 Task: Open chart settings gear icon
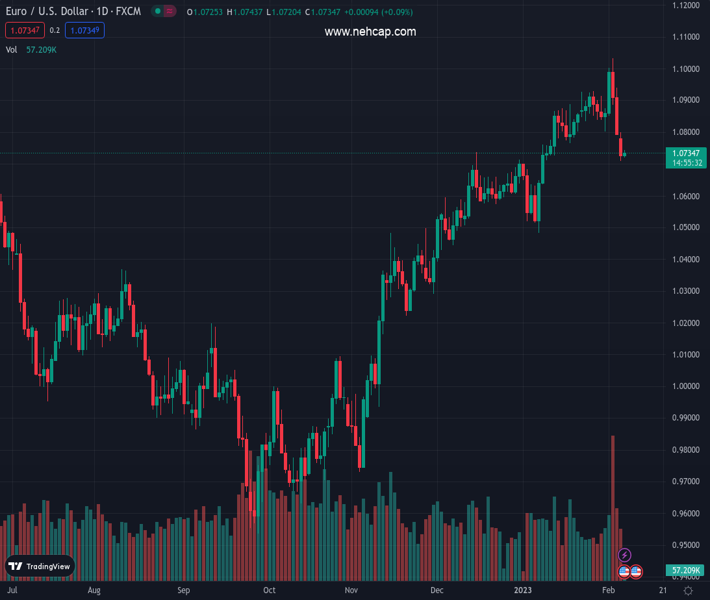(x=688, y=591)
